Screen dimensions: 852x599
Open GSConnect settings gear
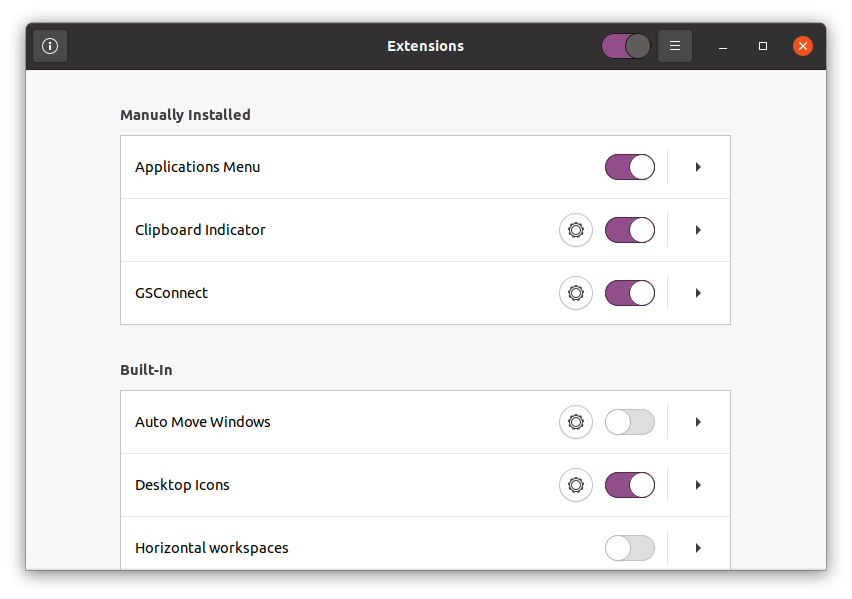pos(576,293)
